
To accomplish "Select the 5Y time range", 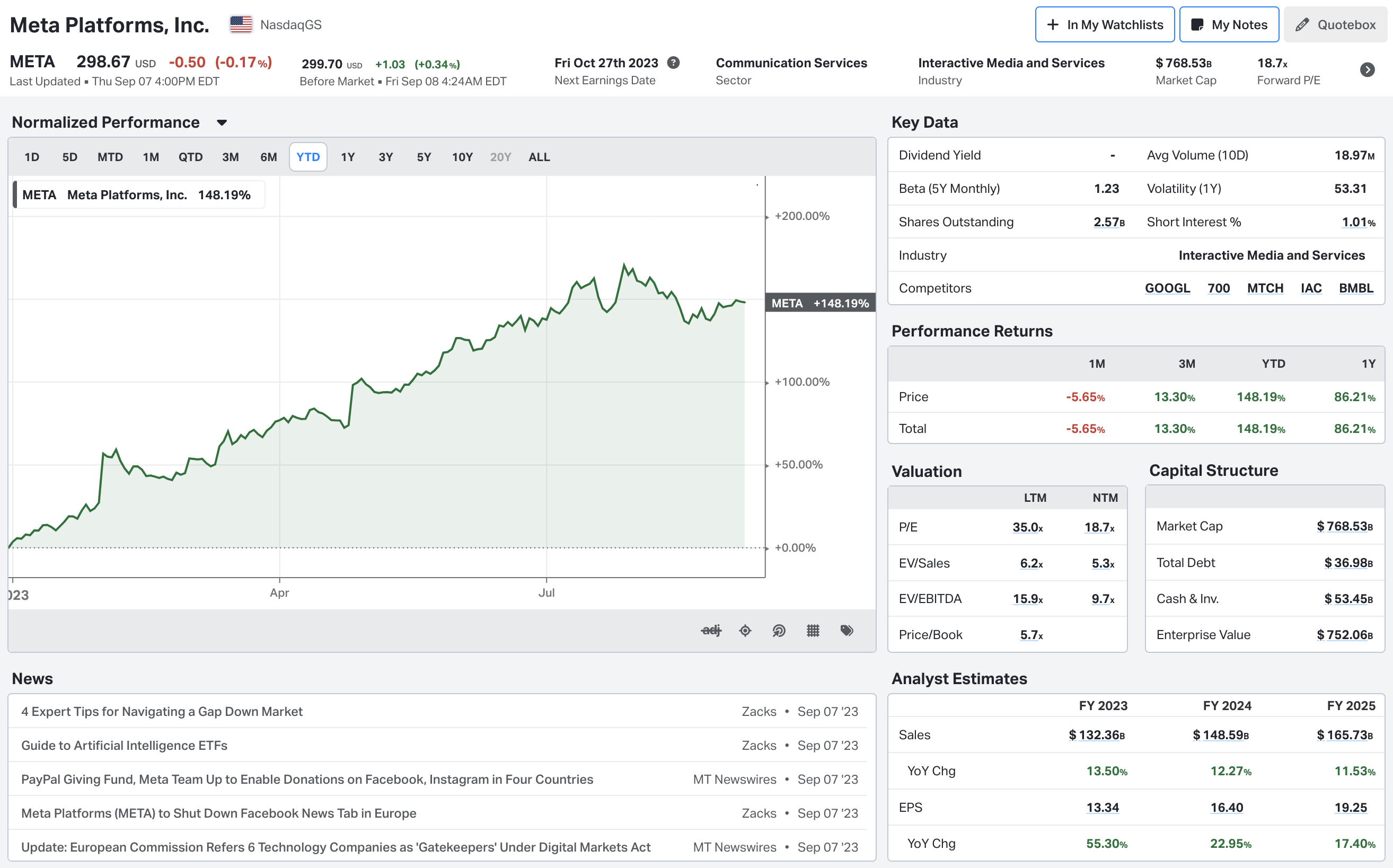I will point(424,157).
